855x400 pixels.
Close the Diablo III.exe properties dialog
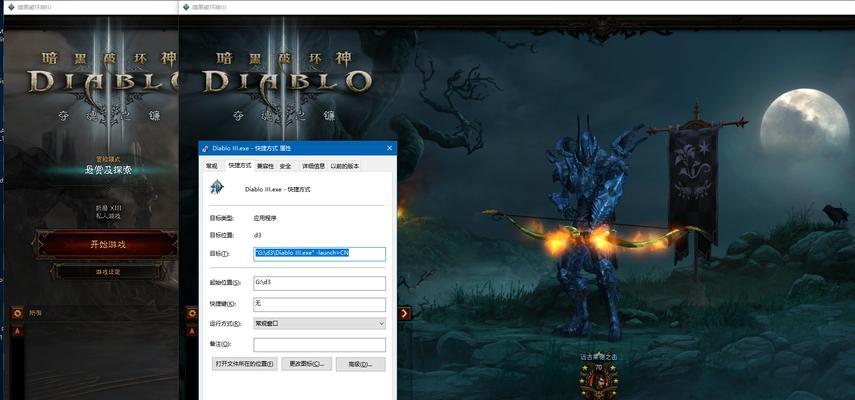pos(389,148)
